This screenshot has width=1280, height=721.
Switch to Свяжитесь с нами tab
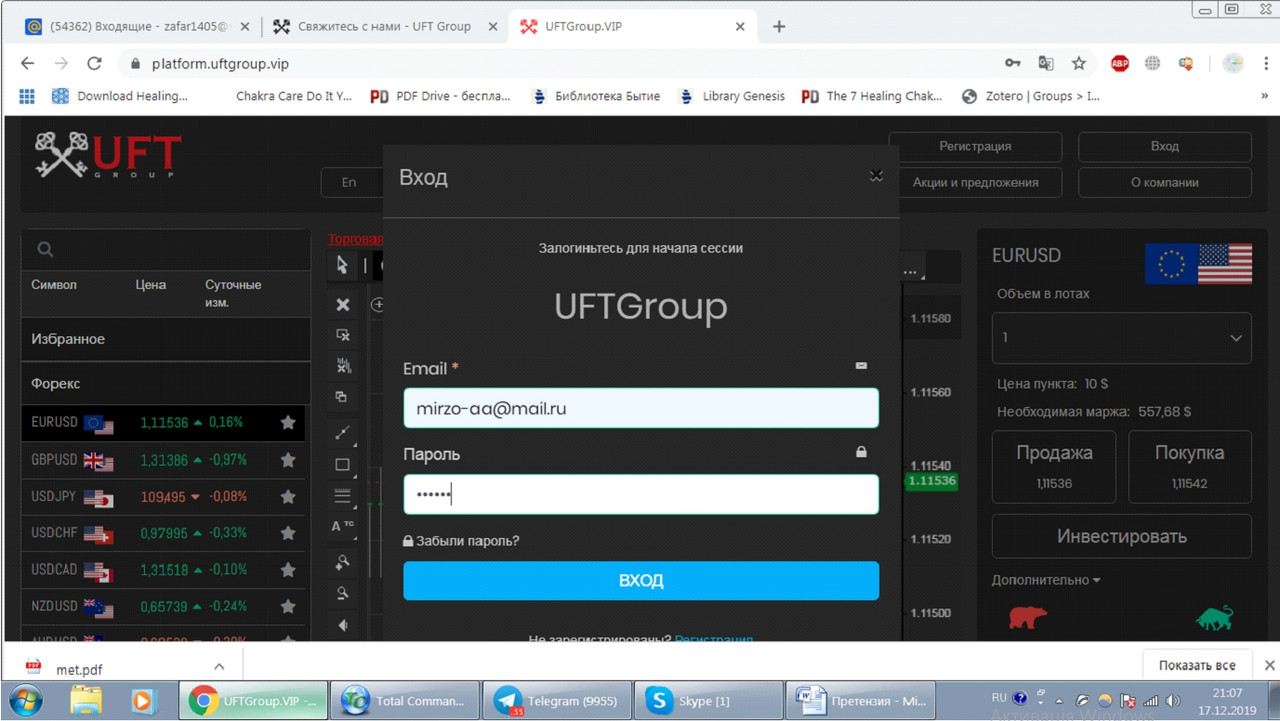[383, 26]
